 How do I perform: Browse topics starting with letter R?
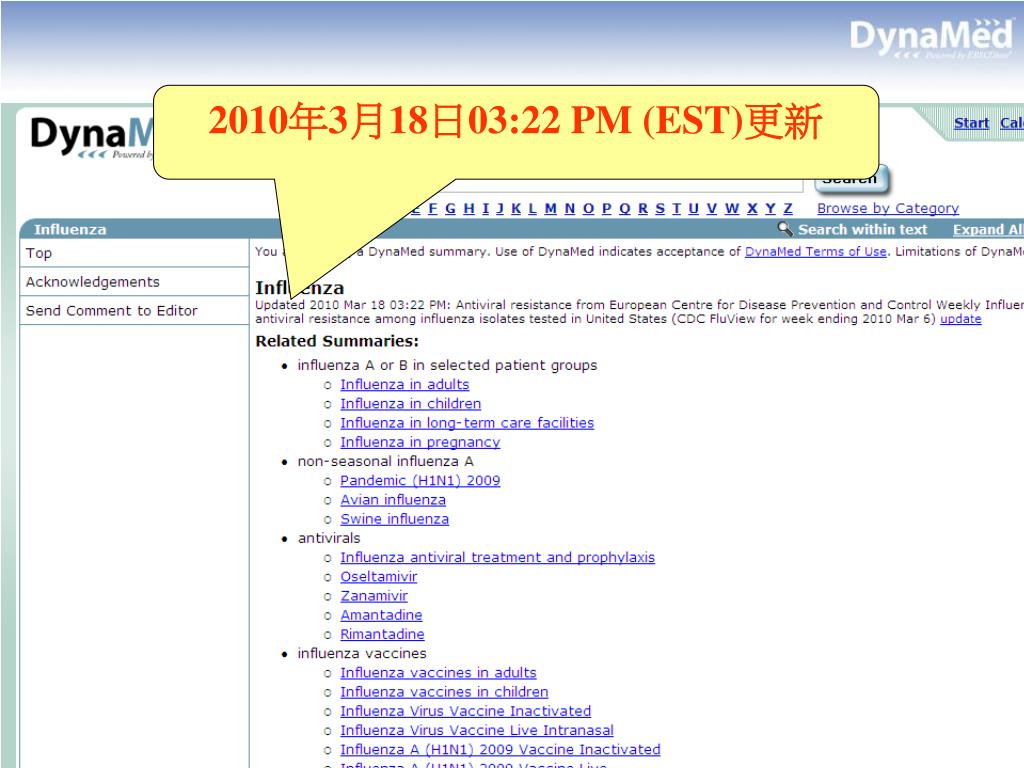coord(643,208)
